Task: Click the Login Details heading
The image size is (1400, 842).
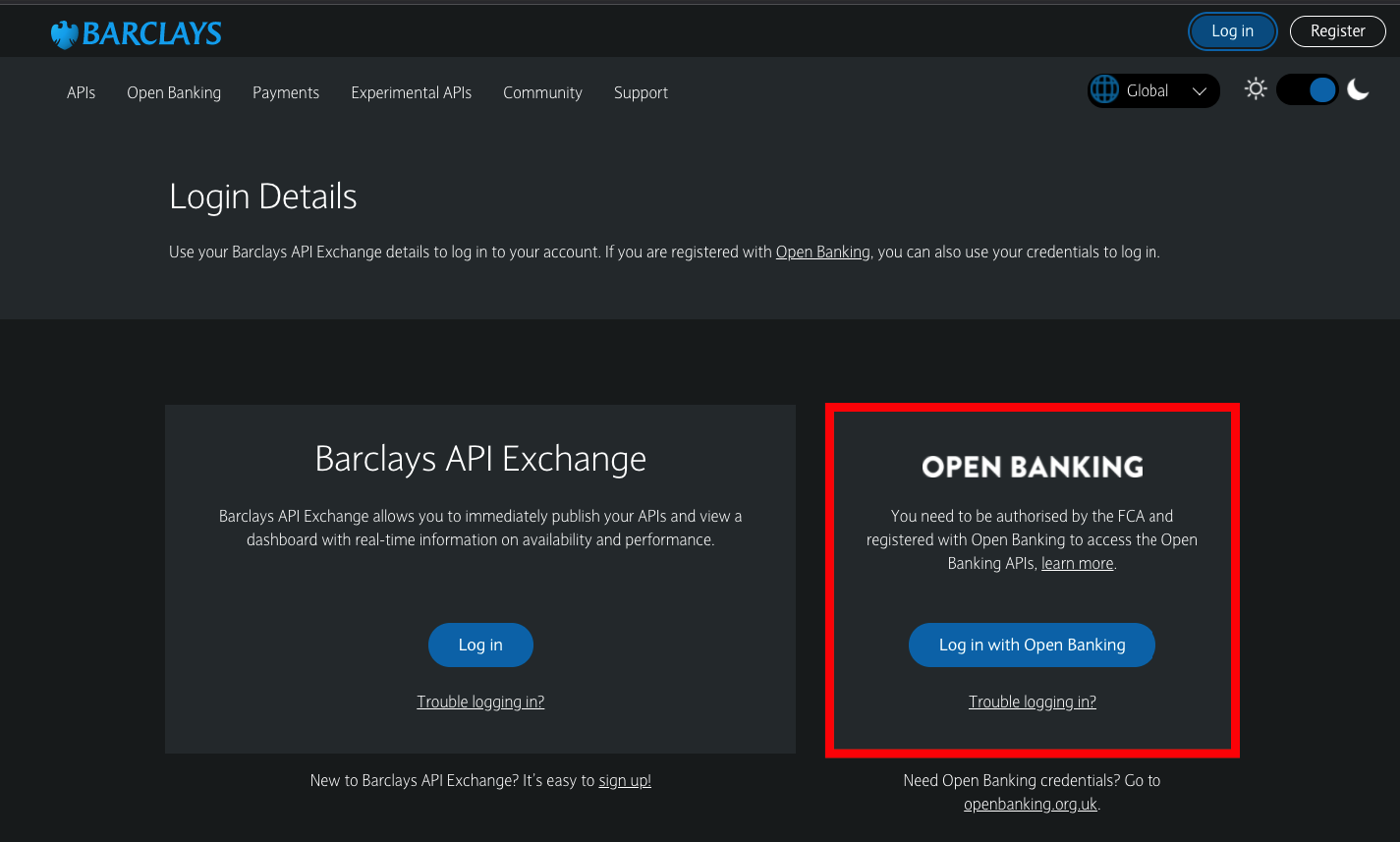Action: pyautogui.click(x=263, y=197)
